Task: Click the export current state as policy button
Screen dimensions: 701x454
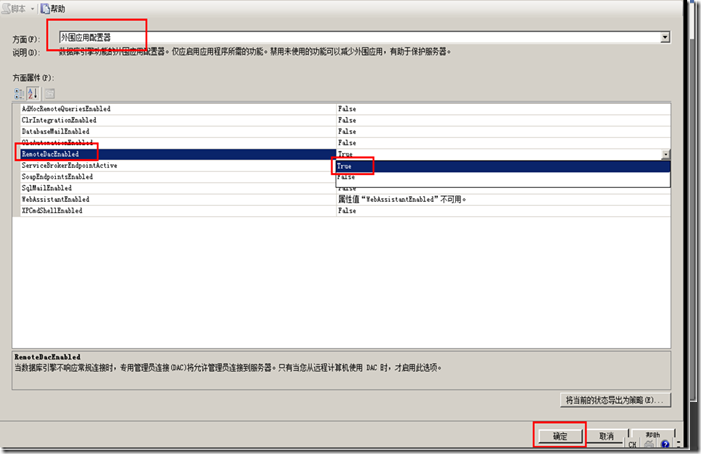Action: point(615,400)
